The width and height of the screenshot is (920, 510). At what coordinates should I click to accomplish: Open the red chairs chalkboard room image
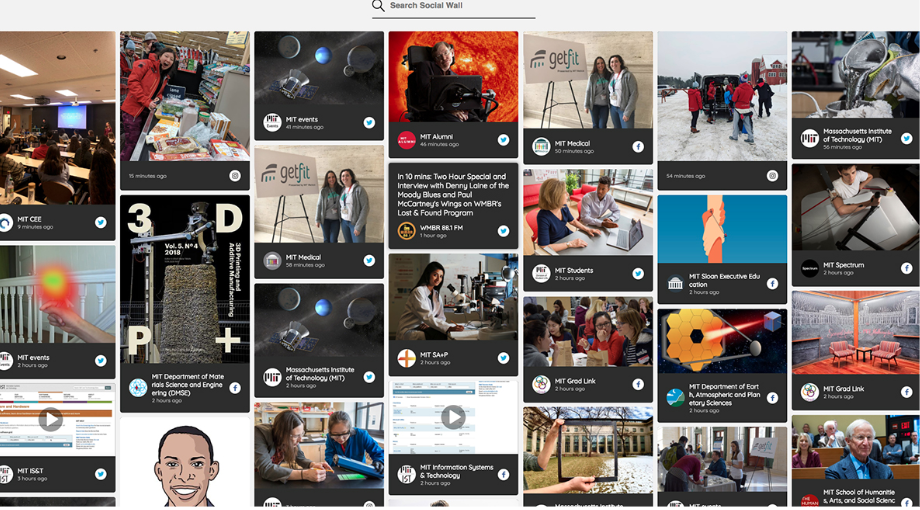tap(855, 332)
